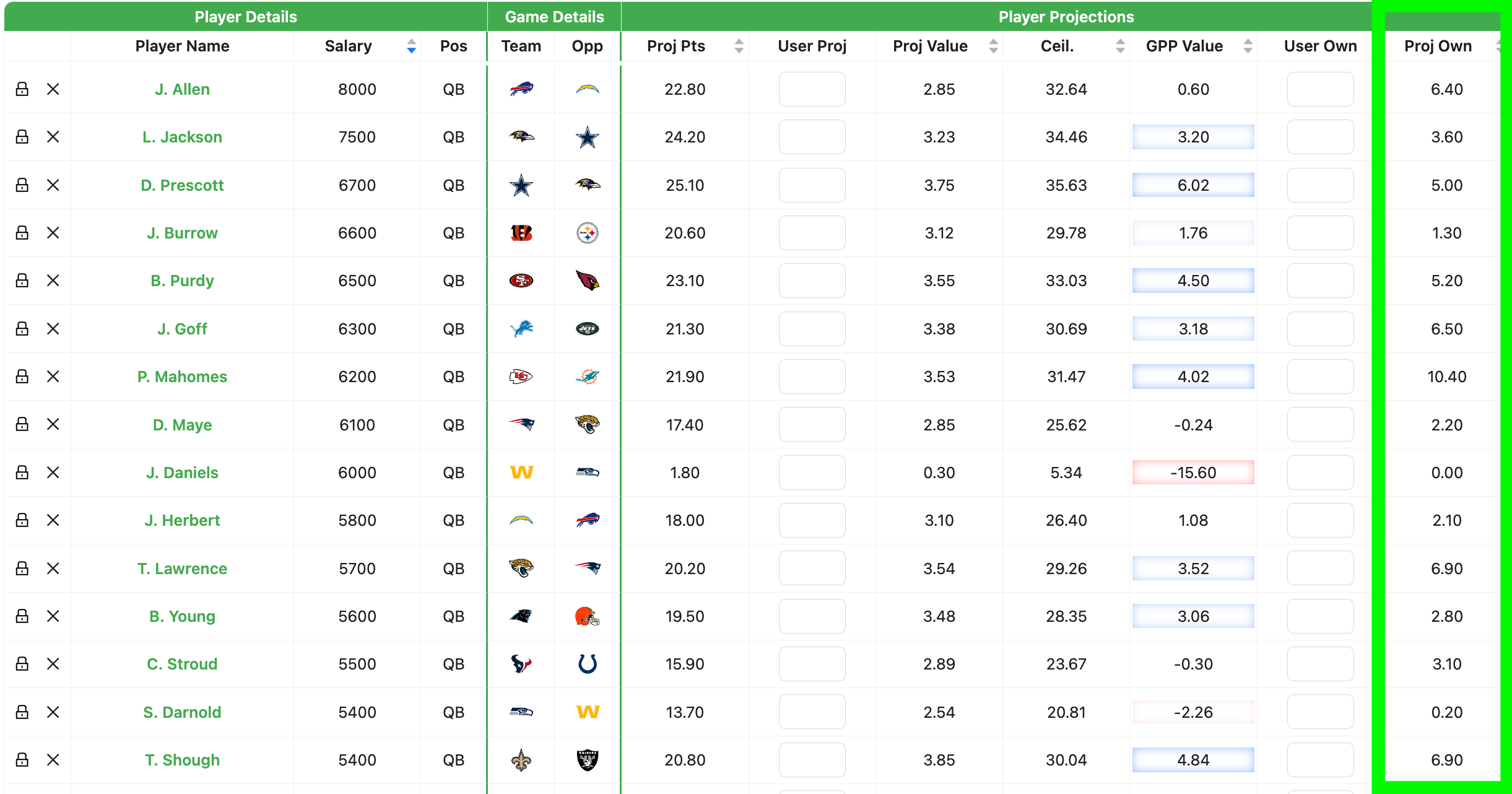
Task: Lock B. Purdy into lineups
Action: 22,281
